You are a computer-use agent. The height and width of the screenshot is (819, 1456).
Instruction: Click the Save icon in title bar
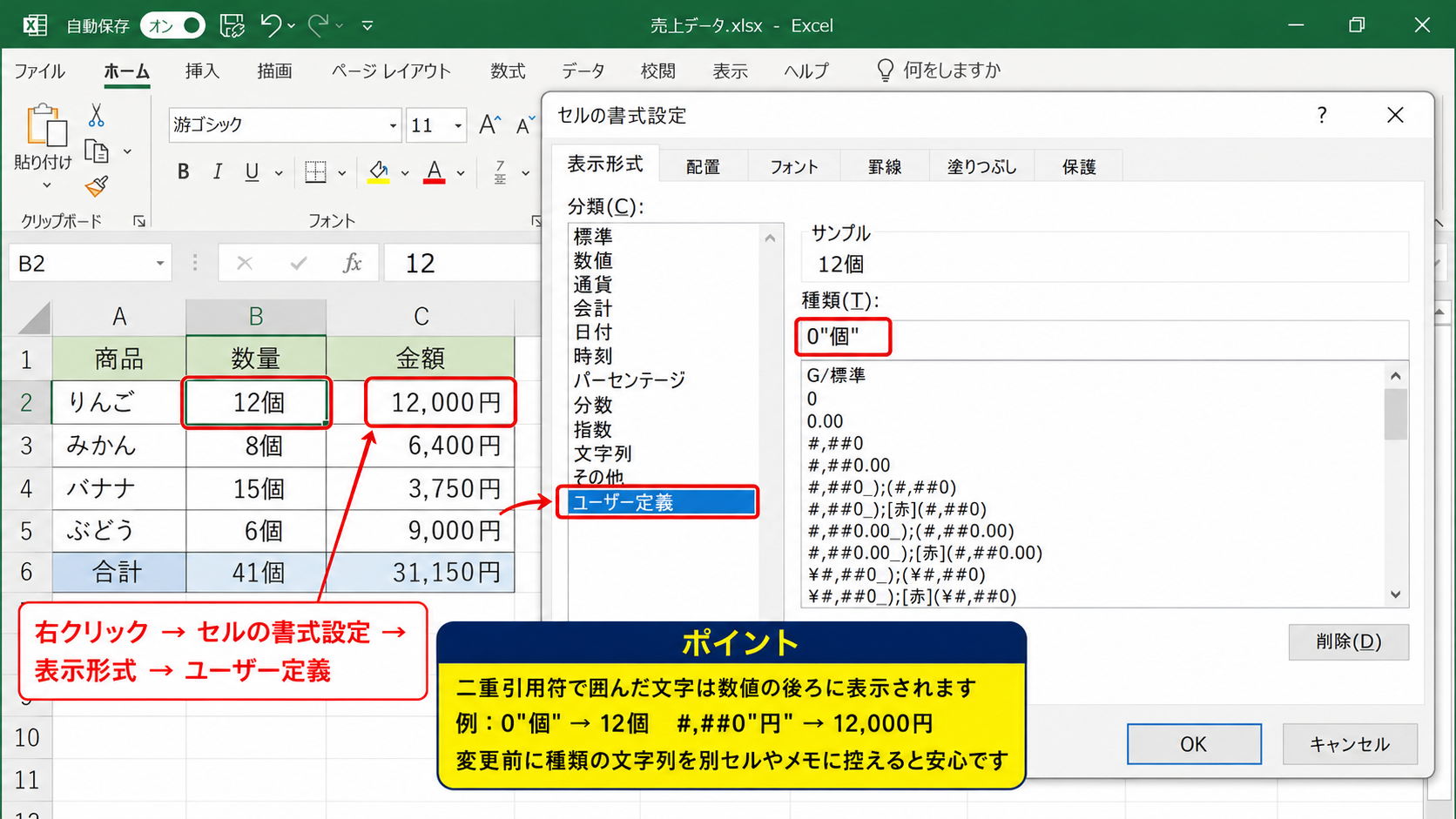click(x=233, y=25)
